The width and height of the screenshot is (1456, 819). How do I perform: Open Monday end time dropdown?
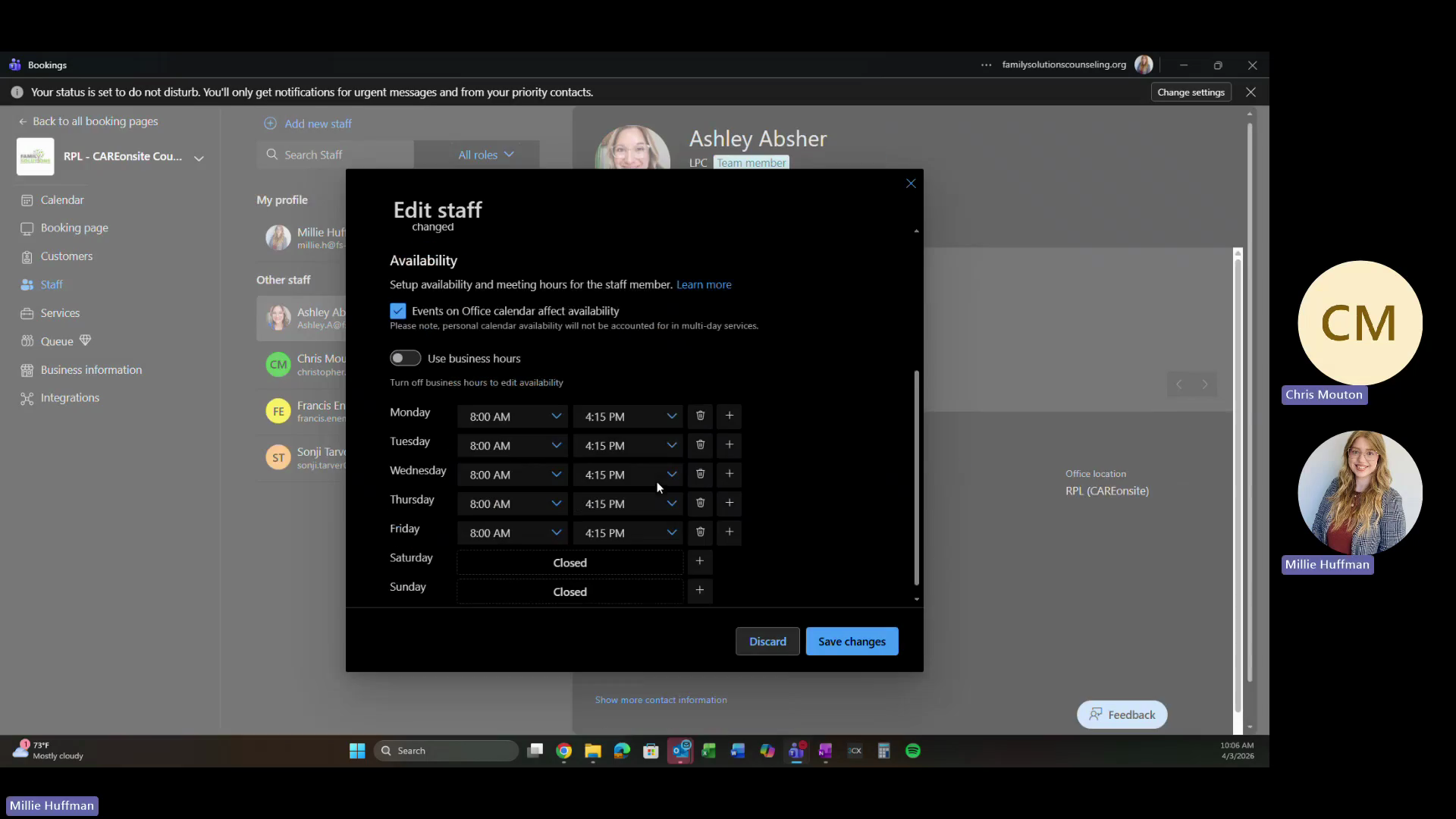(628, 416)
